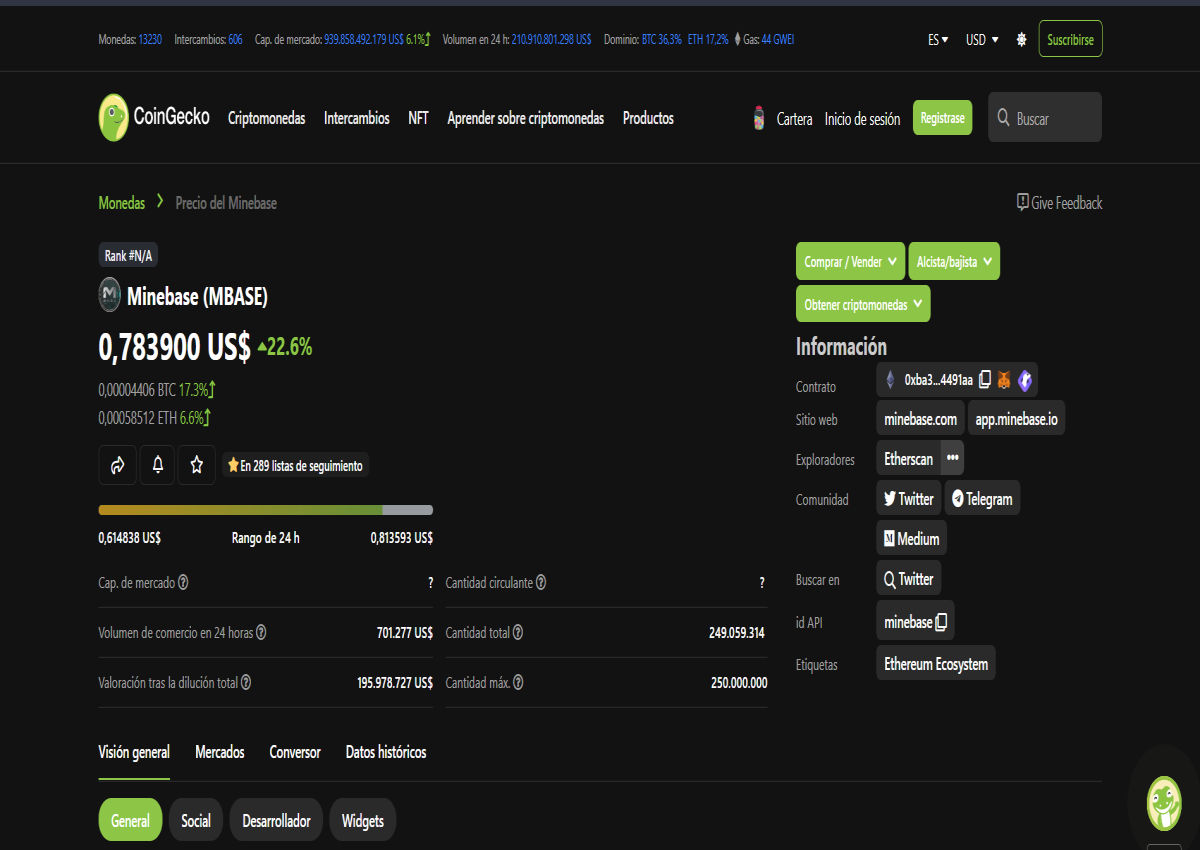Open the Intercambios menu
This screenshot has height=850, width=1200.
pos(357,118)
